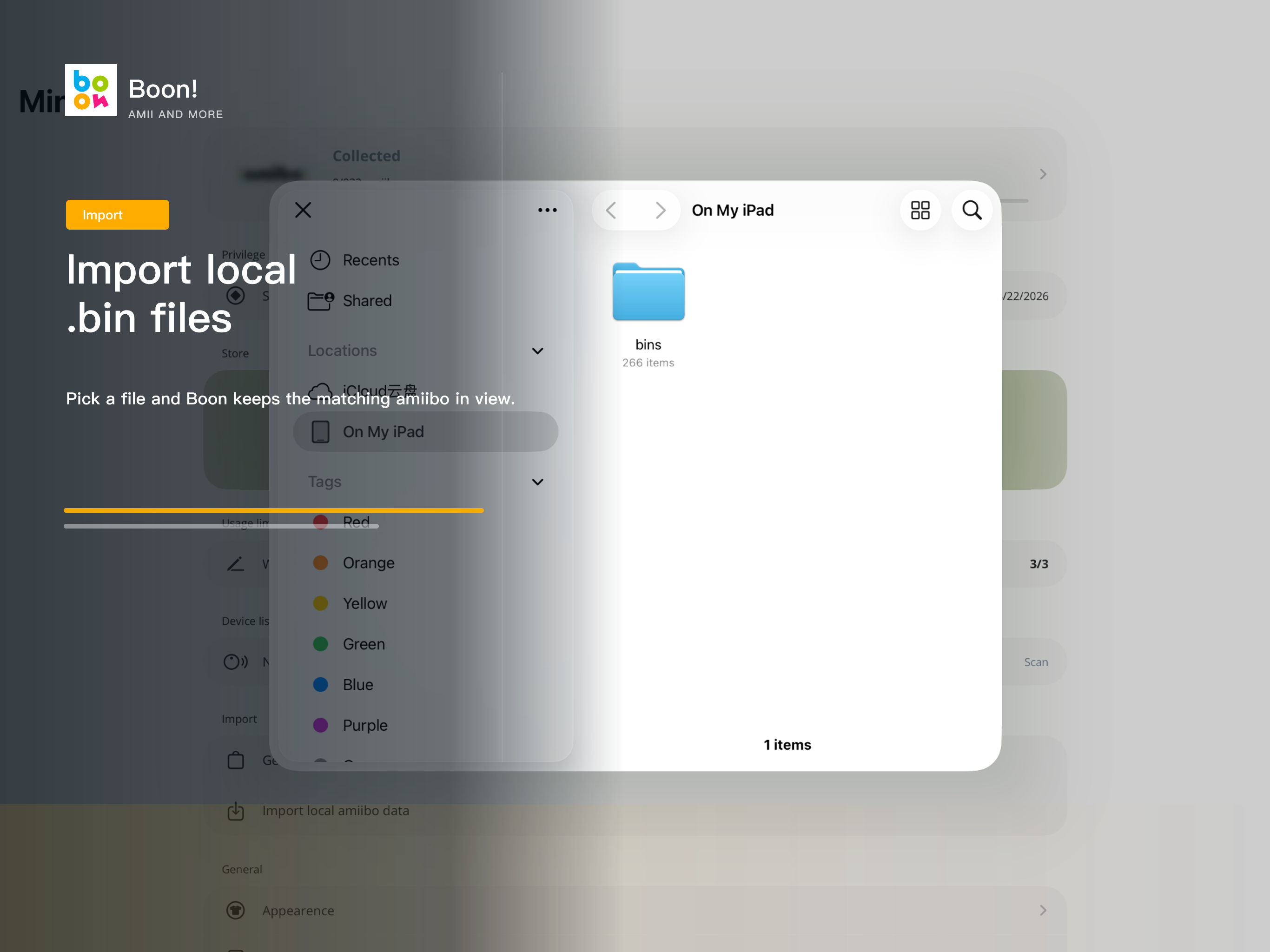Screen dimensions: 1270x952
Task: Open the three-dot more options menu
Action: click(x=547, y=210)
